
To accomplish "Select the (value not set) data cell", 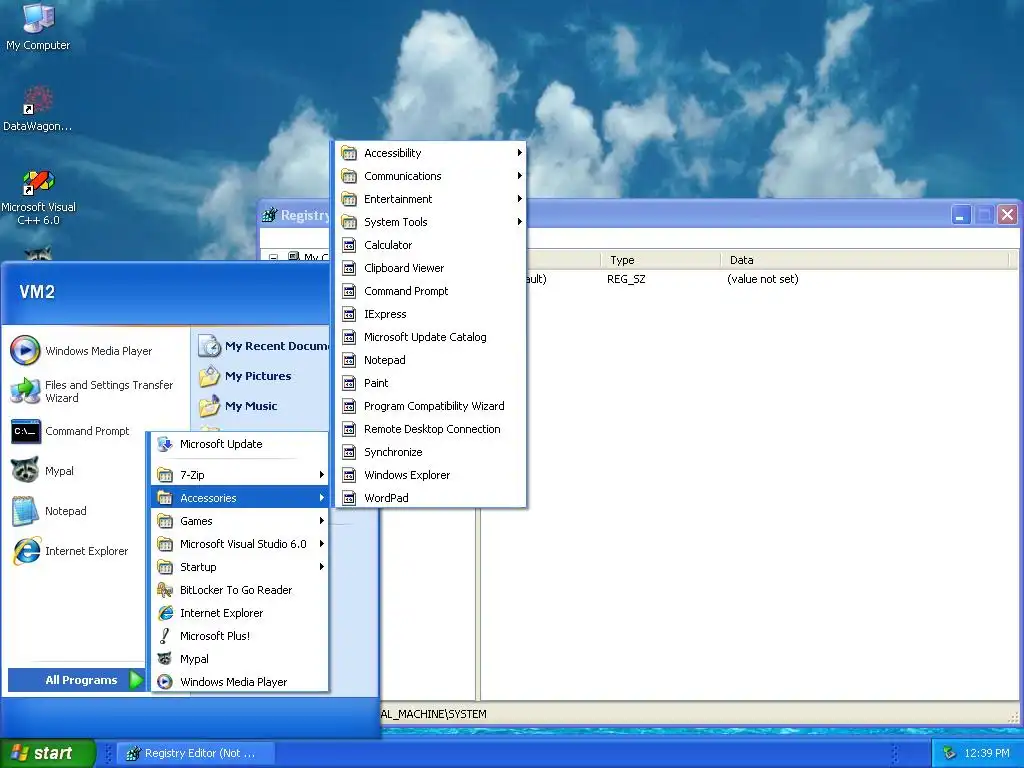I will coord(762,279).
